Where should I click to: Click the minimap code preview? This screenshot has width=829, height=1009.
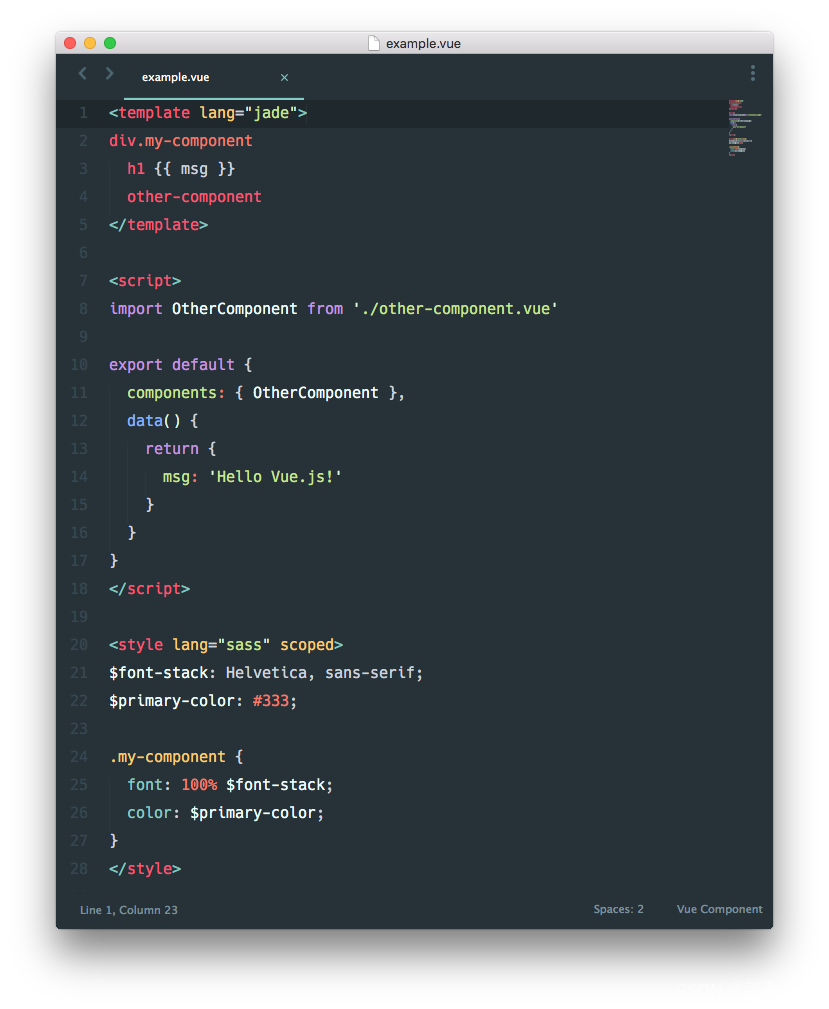(x=745, y=127)
